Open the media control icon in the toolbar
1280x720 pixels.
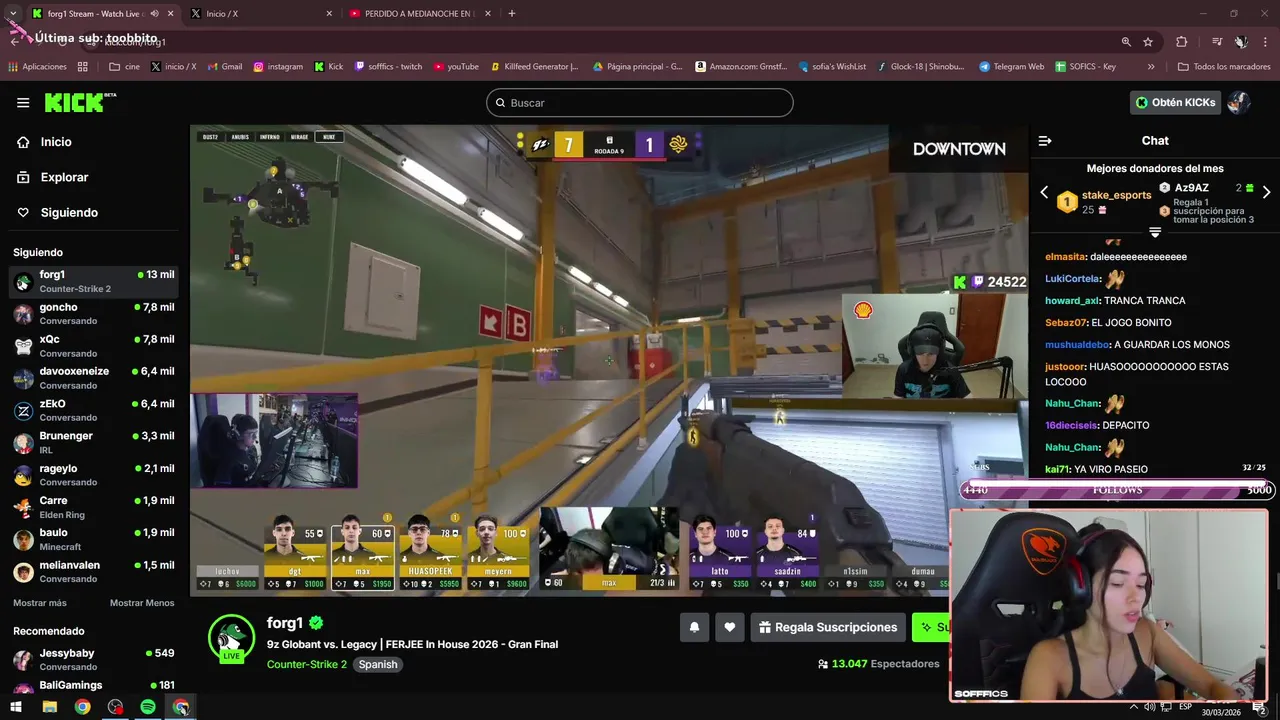[1217, 42]
